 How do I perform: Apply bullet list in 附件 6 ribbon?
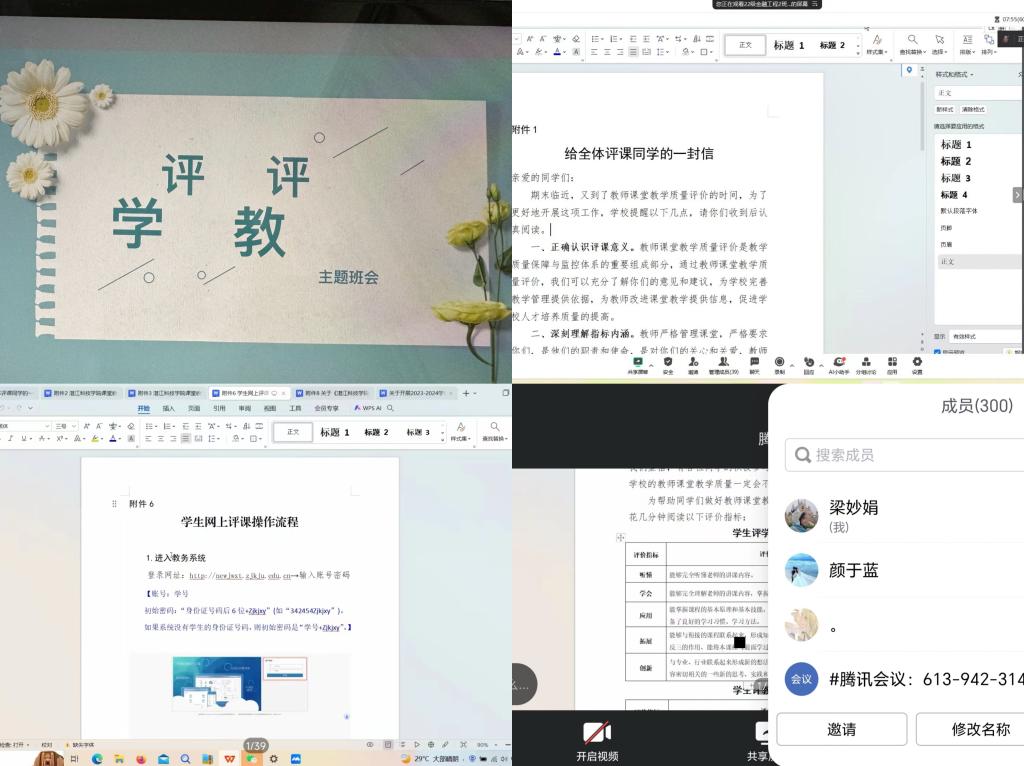point(150,426)
